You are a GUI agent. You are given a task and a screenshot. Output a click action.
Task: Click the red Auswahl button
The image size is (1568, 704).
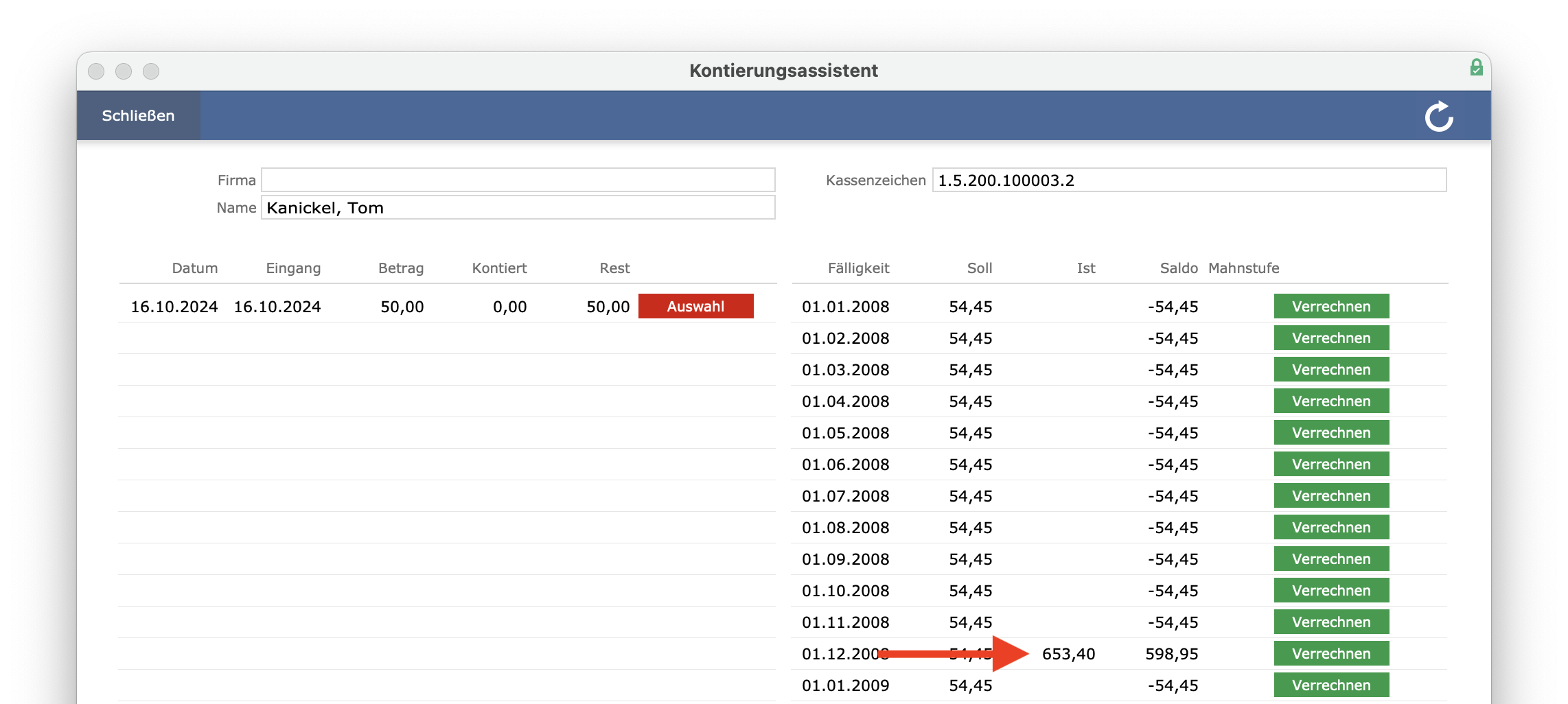[x=695, y=306]
